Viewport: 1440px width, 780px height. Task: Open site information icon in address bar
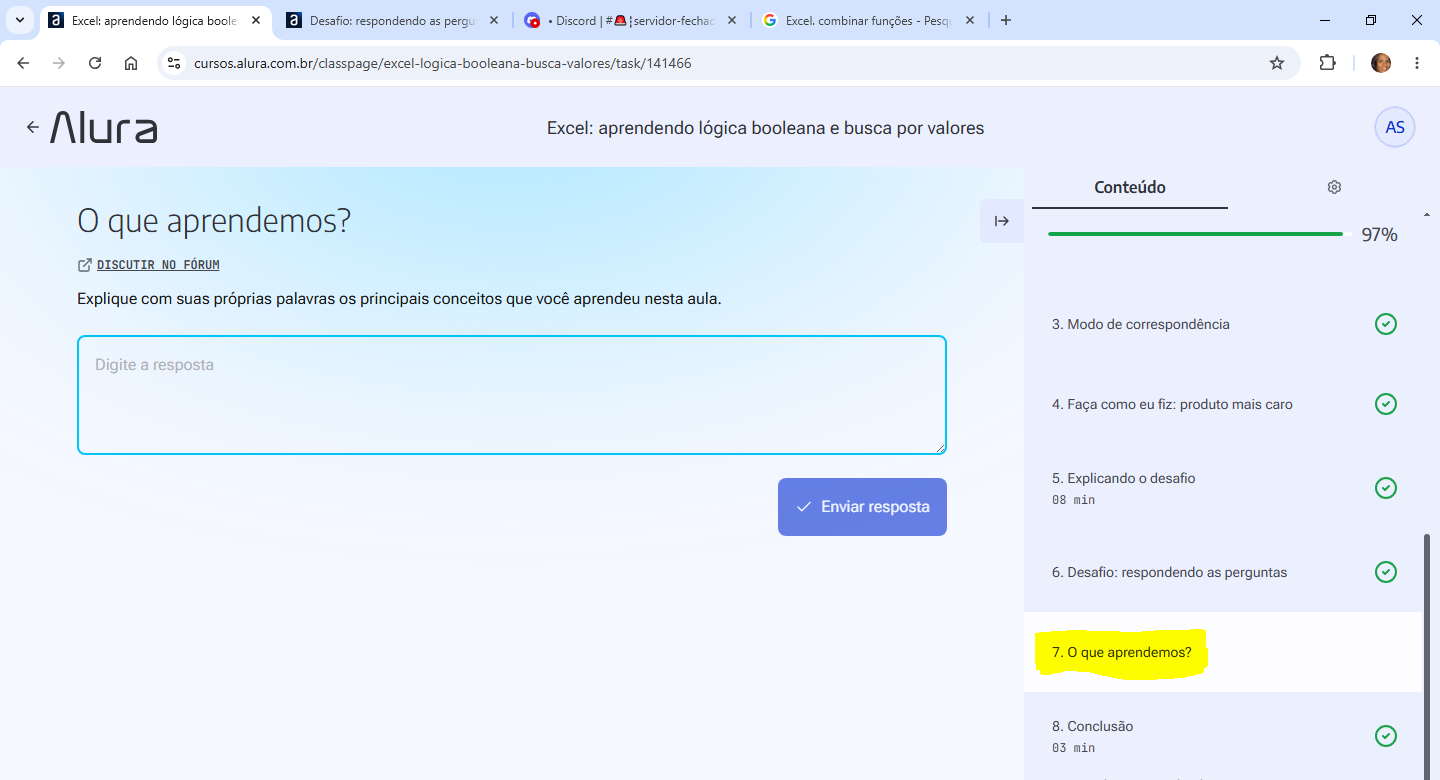[174, 63]
